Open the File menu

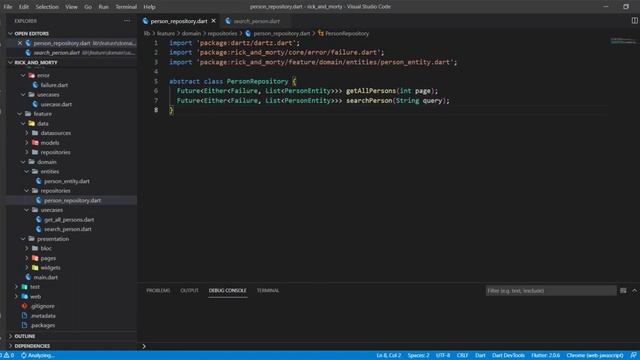8,7
